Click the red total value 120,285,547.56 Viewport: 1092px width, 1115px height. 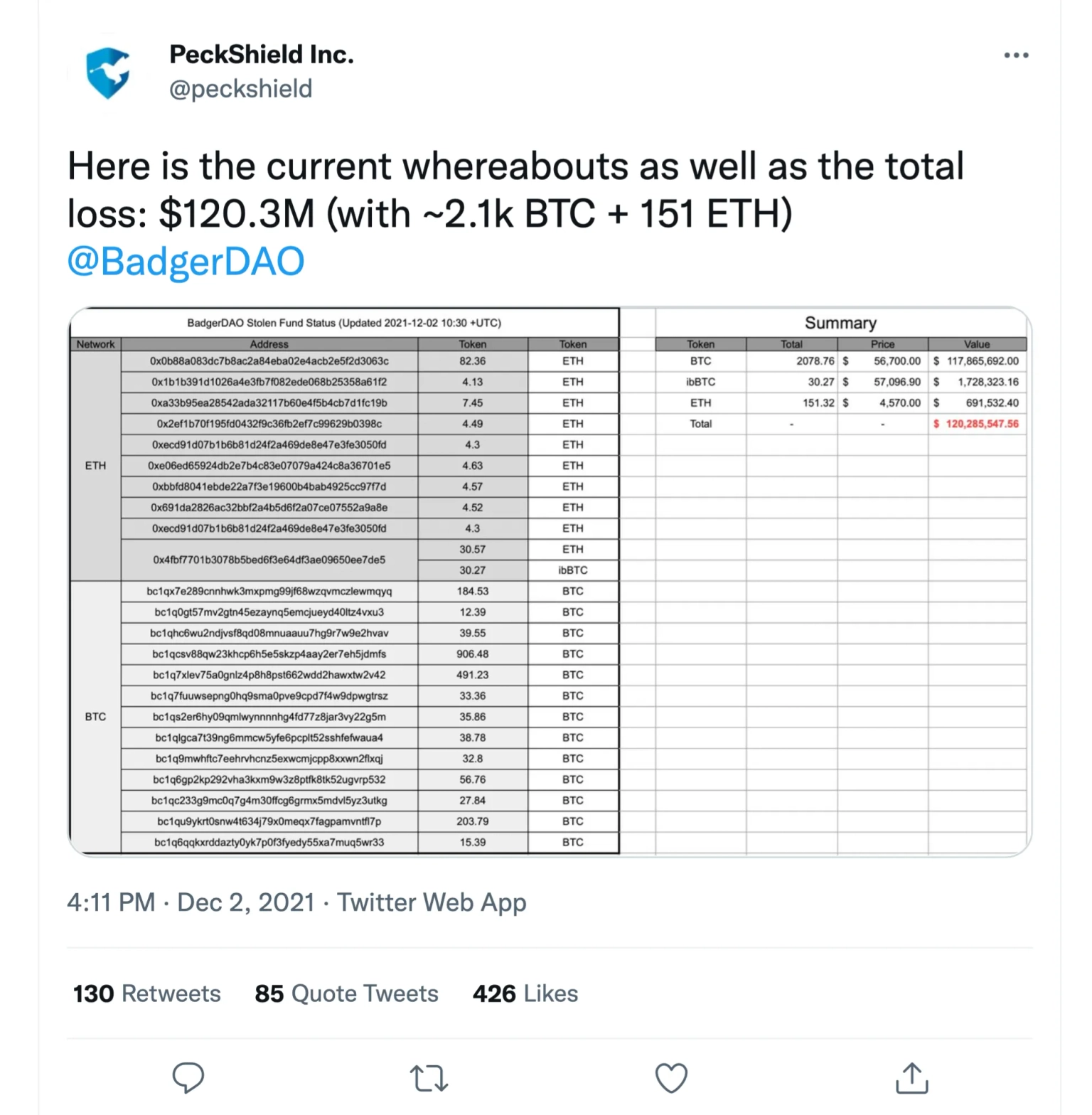pyautogui.click(x=982, y=424)
